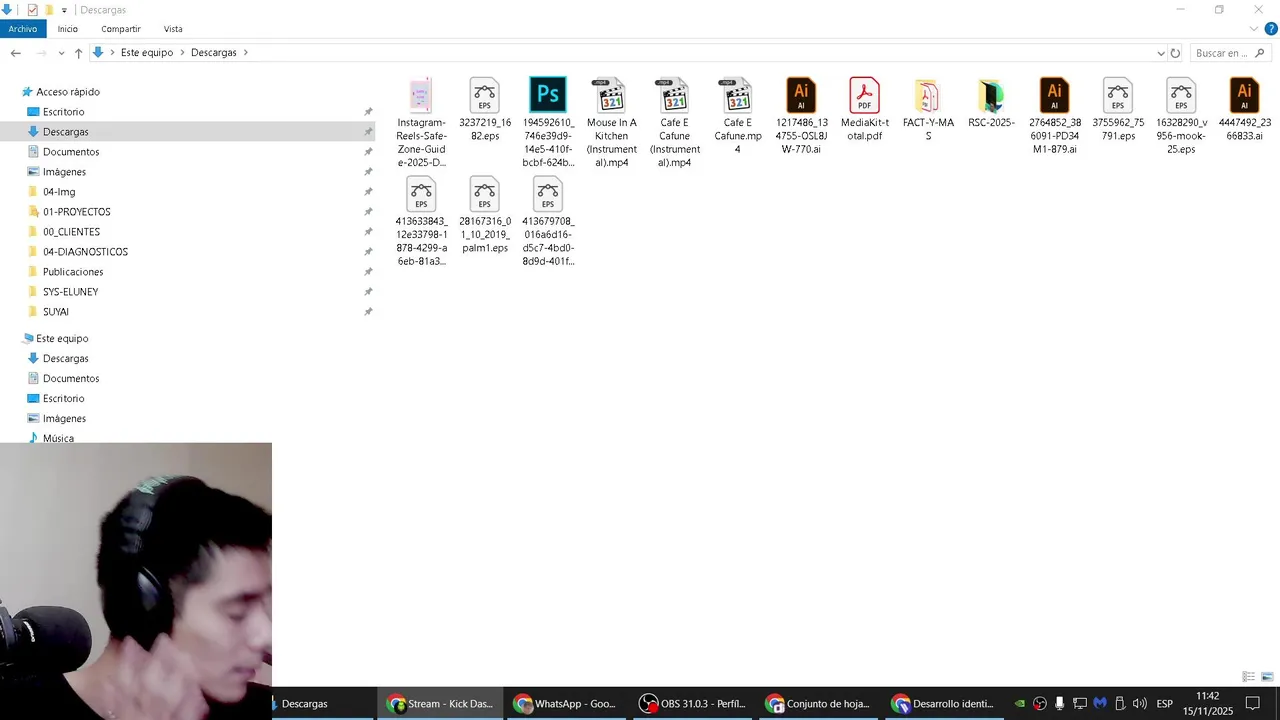Select the Instagram-Reels-Safe-Zone-Guide file
This screenshot has width=1280, height=720.
tap(421, 122)
